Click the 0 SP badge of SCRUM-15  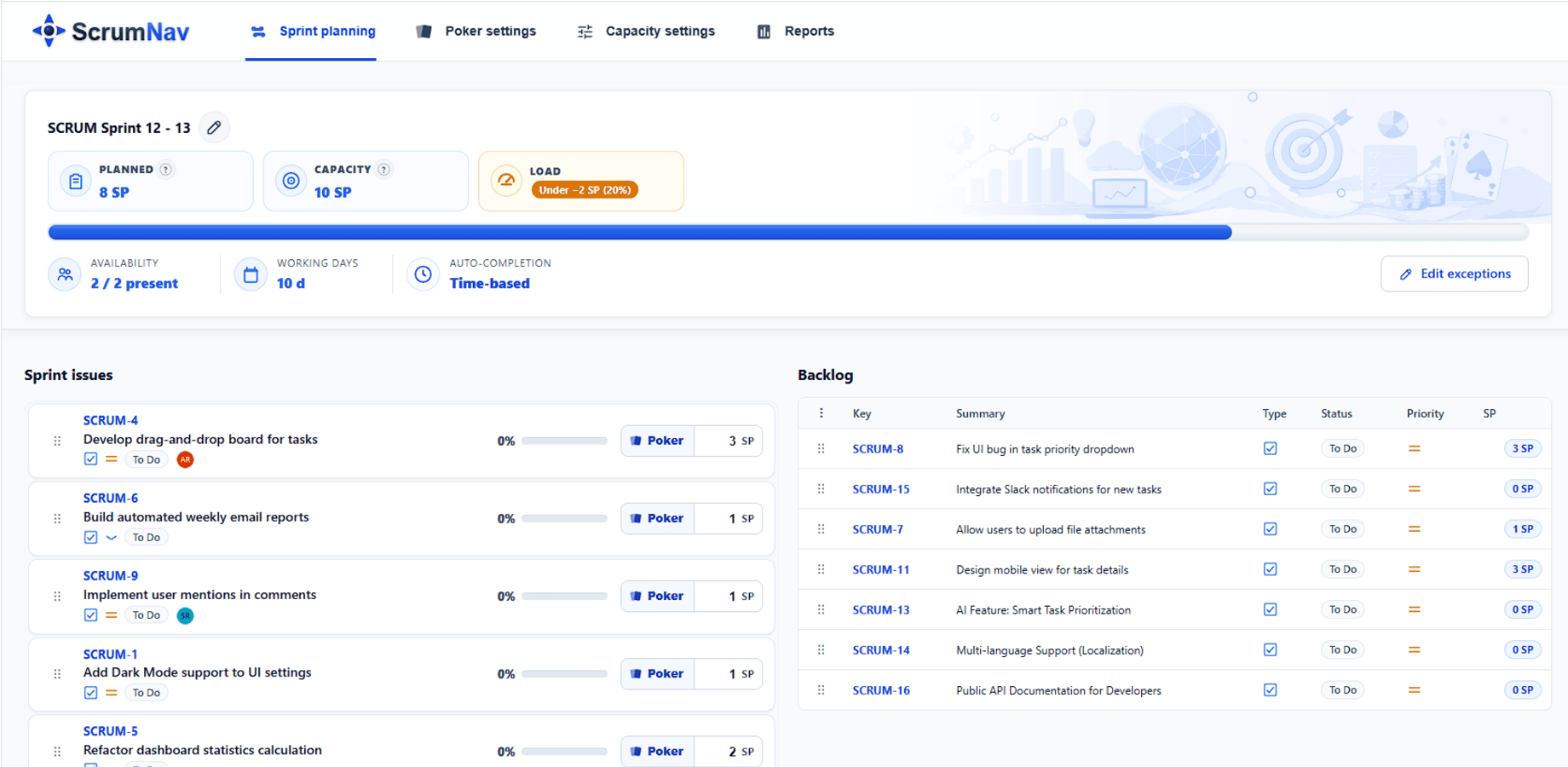click(1522, 489)
